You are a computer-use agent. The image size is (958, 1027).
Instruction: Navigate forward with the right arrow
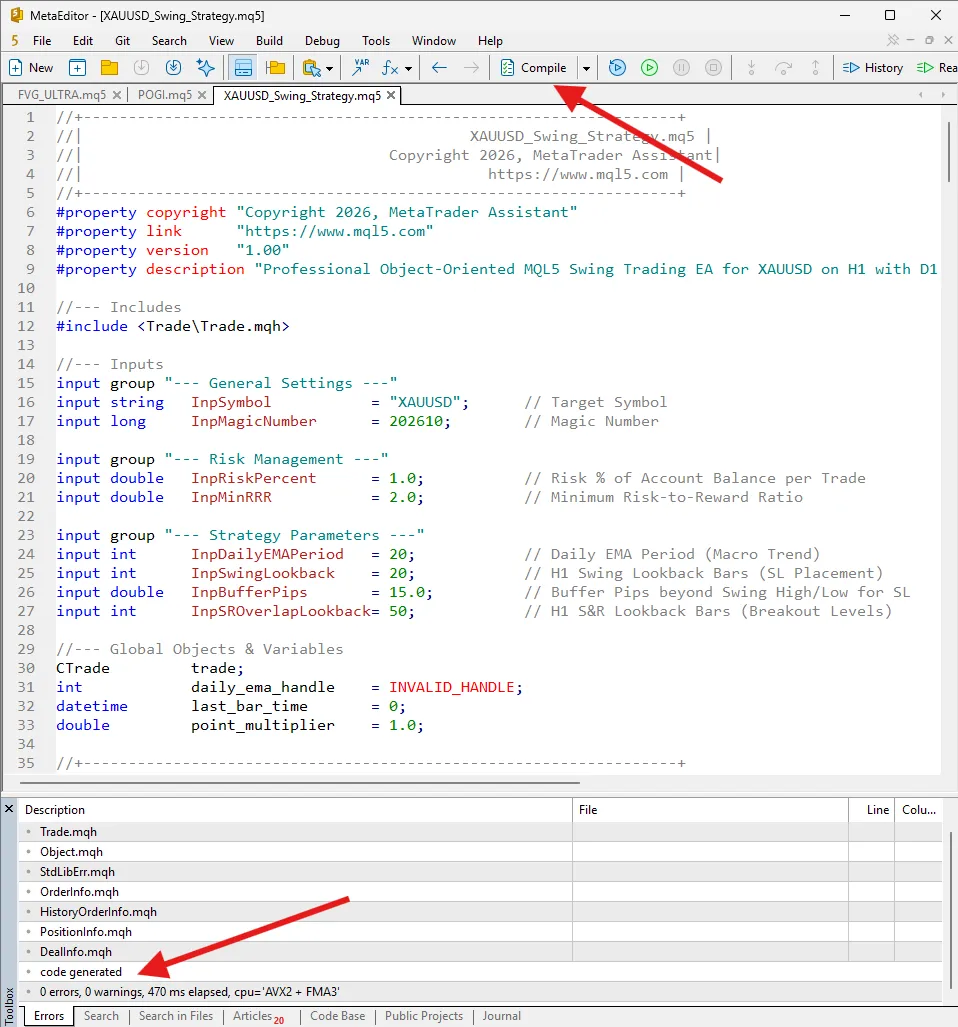point(471,67)
